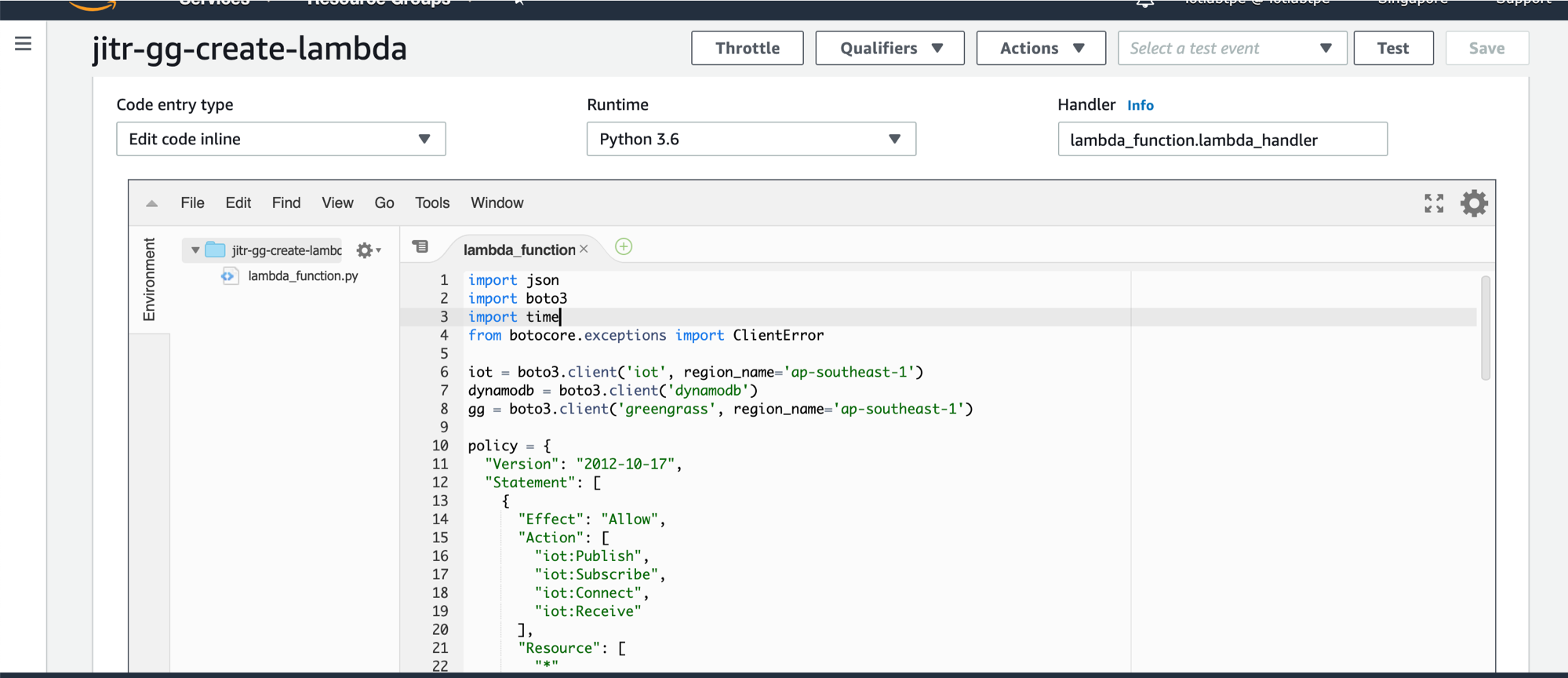Click the 'import json' code line

click(x=514, y=280)
